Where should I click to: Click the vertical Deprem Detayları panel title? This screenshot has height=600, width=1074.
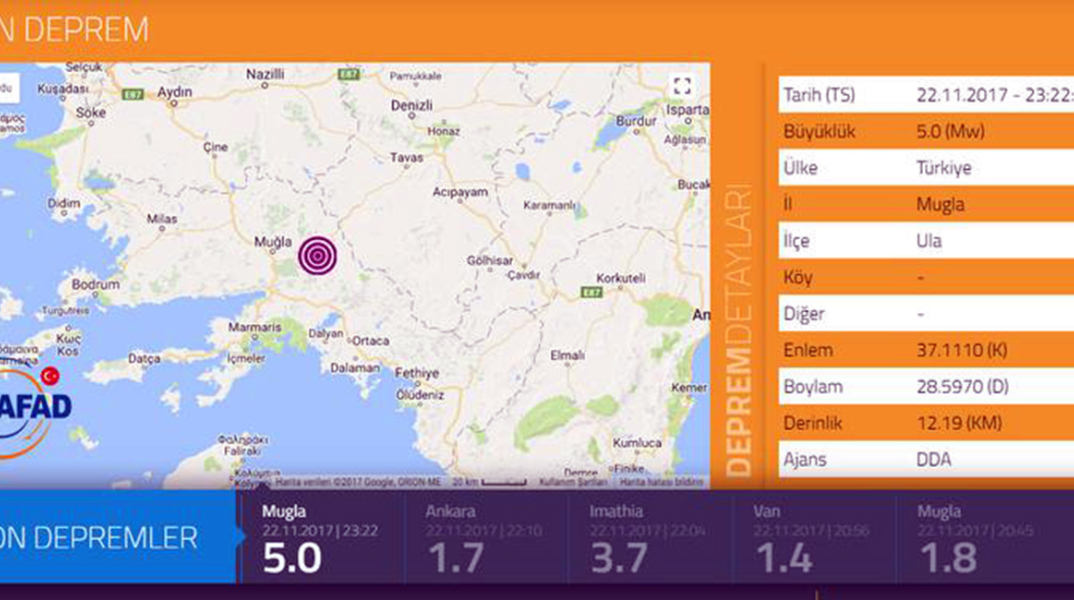coord(738,330)
